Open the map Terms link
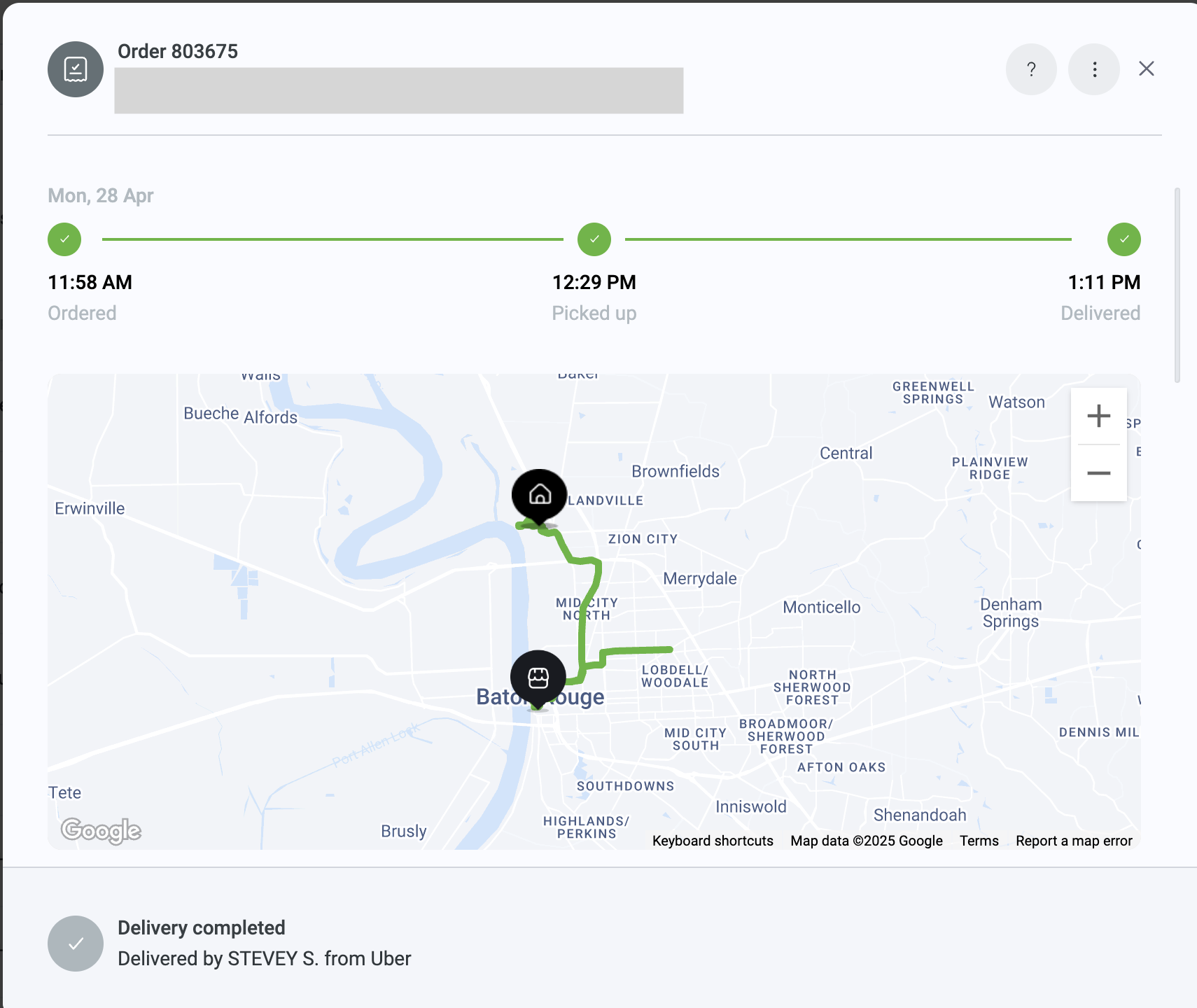This screenshot has width=1197, height=1008. pos(979,841)
